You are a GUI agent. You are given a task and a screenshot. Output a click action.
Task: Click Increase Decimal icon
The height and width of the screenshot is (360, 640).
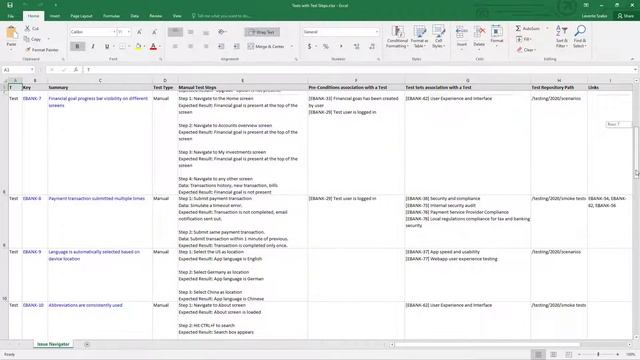click(356, 47)
